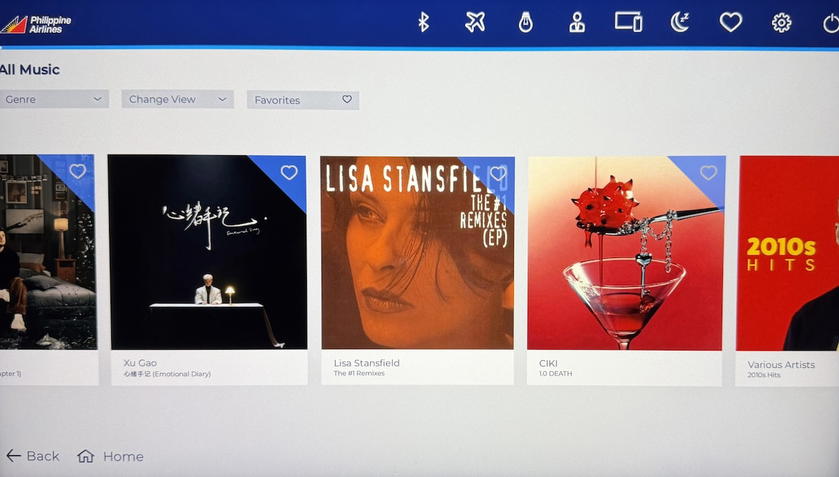Open Bluetooth settings icon
Screen dimensions: 839x477
click(x=423, y=22)
